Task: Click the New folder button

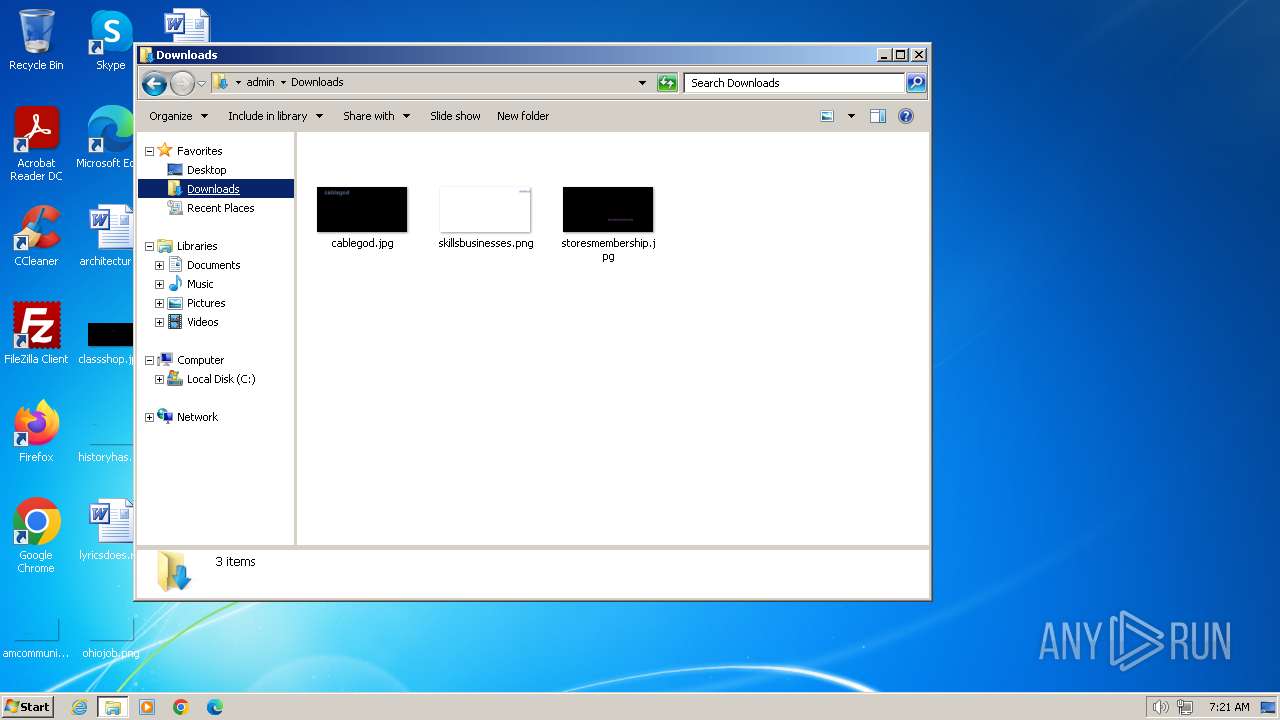Action: 523,116
